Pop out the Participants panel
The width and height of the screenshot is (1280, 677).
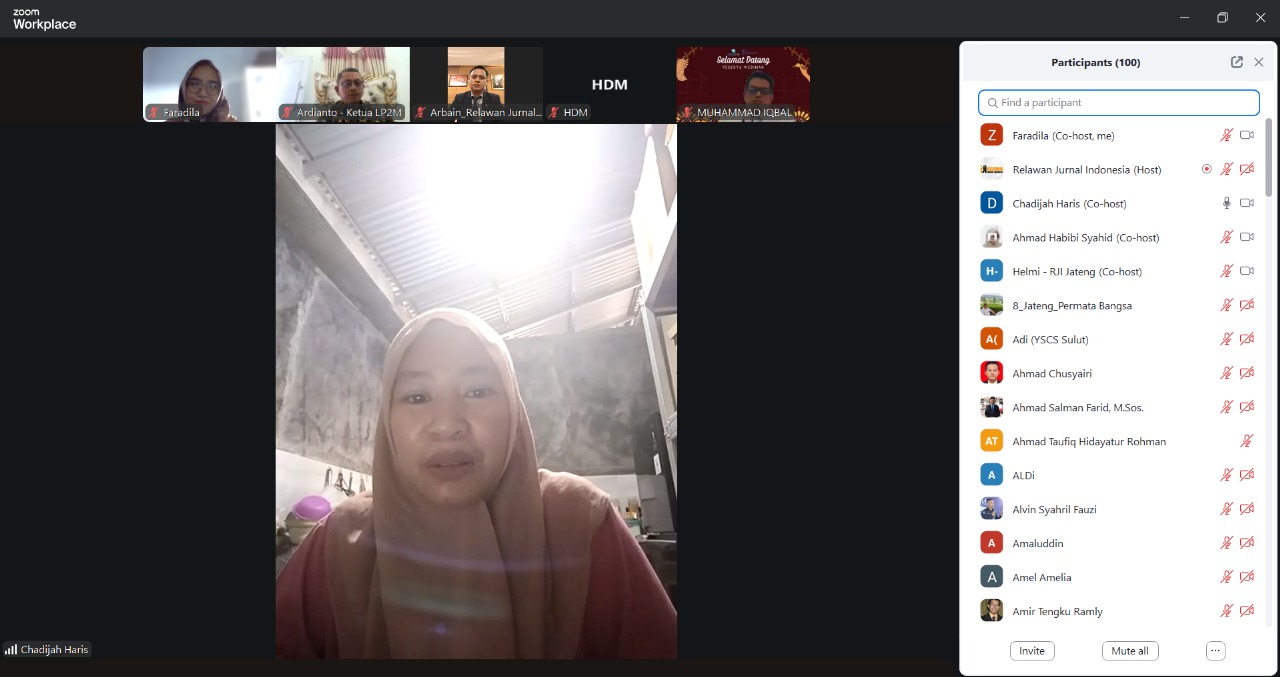pyautogui.click(x=1236, y=62)
